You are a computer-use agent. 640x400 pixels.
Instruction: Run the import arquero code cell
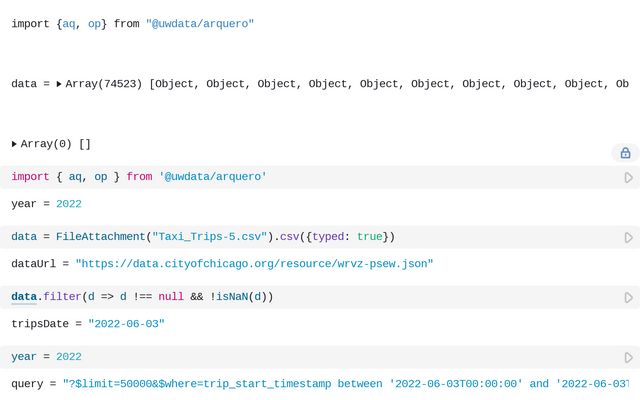point(628,177)
